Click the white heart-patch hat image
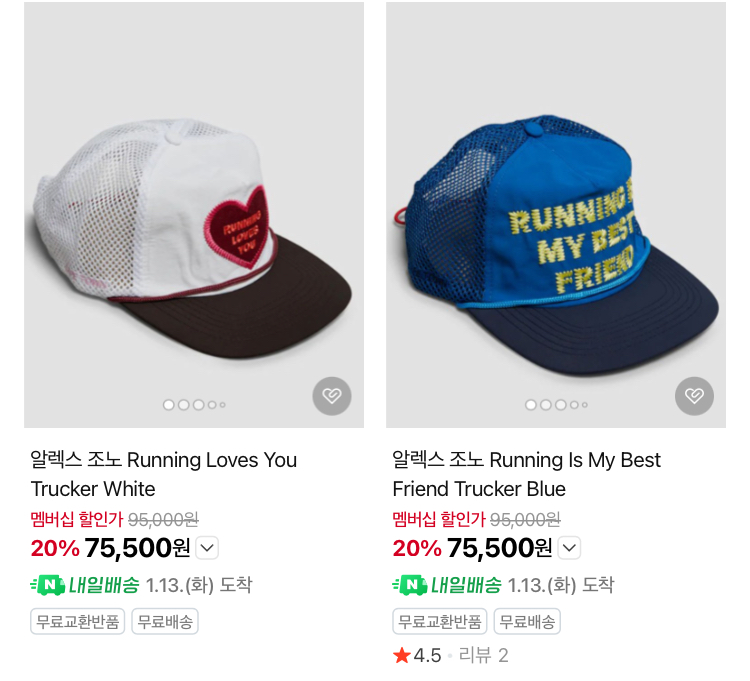Viewport: 750px width, 681px height. pos(194,215)
